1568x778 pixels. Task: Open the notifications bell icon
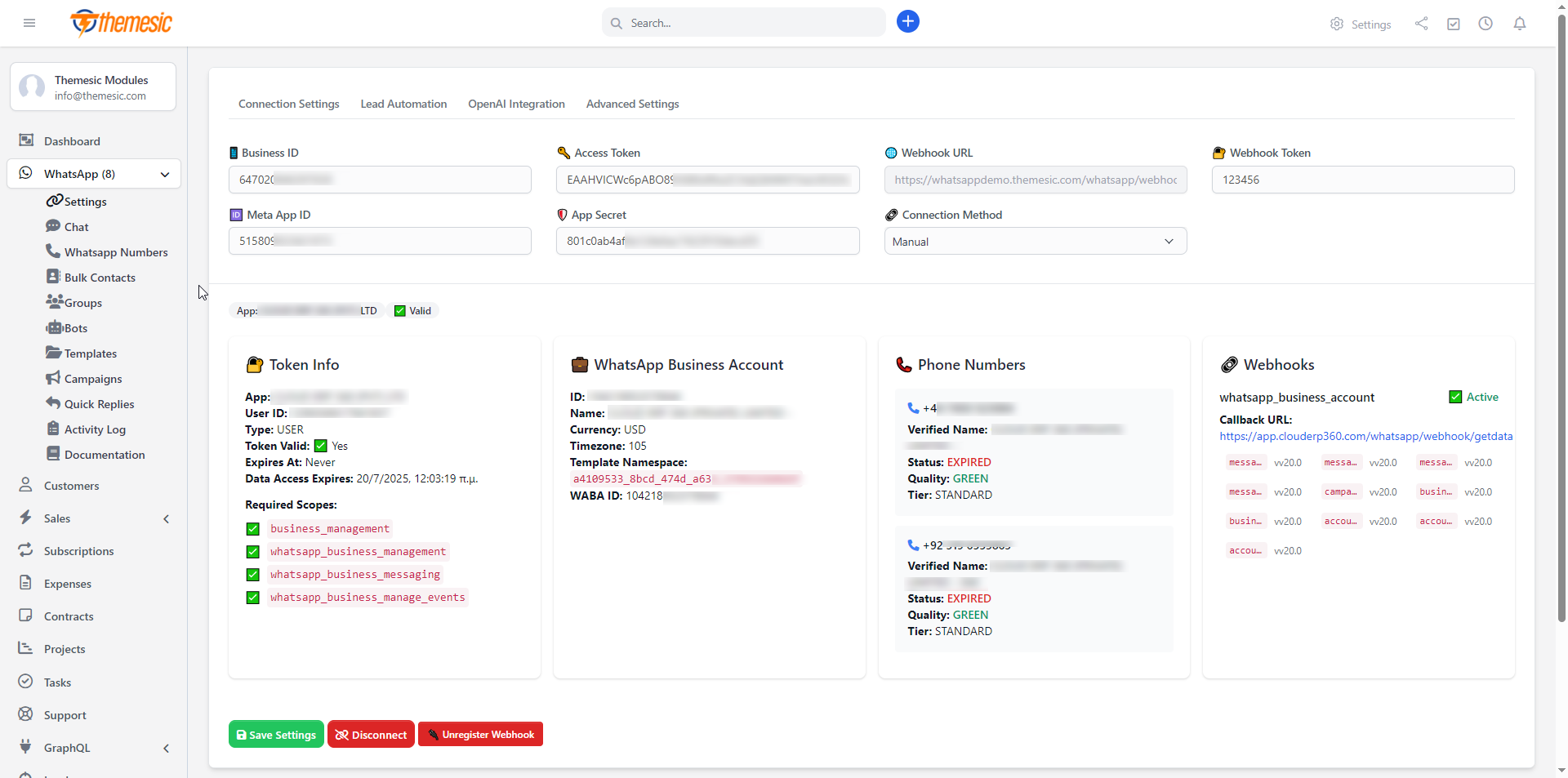tap(1519, 24)
